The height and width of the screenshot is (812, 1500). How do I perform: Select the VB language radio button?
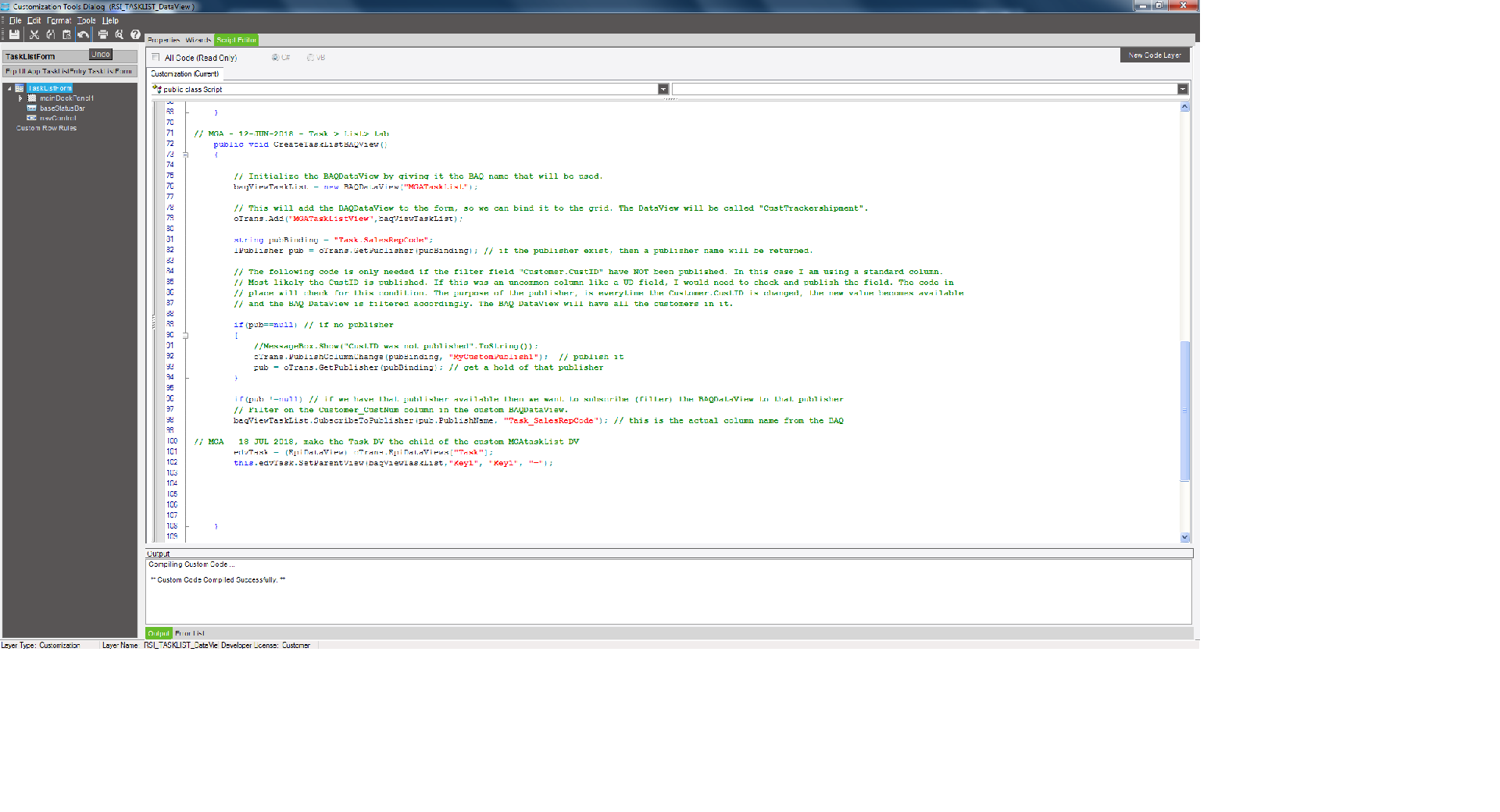point(310,57)
